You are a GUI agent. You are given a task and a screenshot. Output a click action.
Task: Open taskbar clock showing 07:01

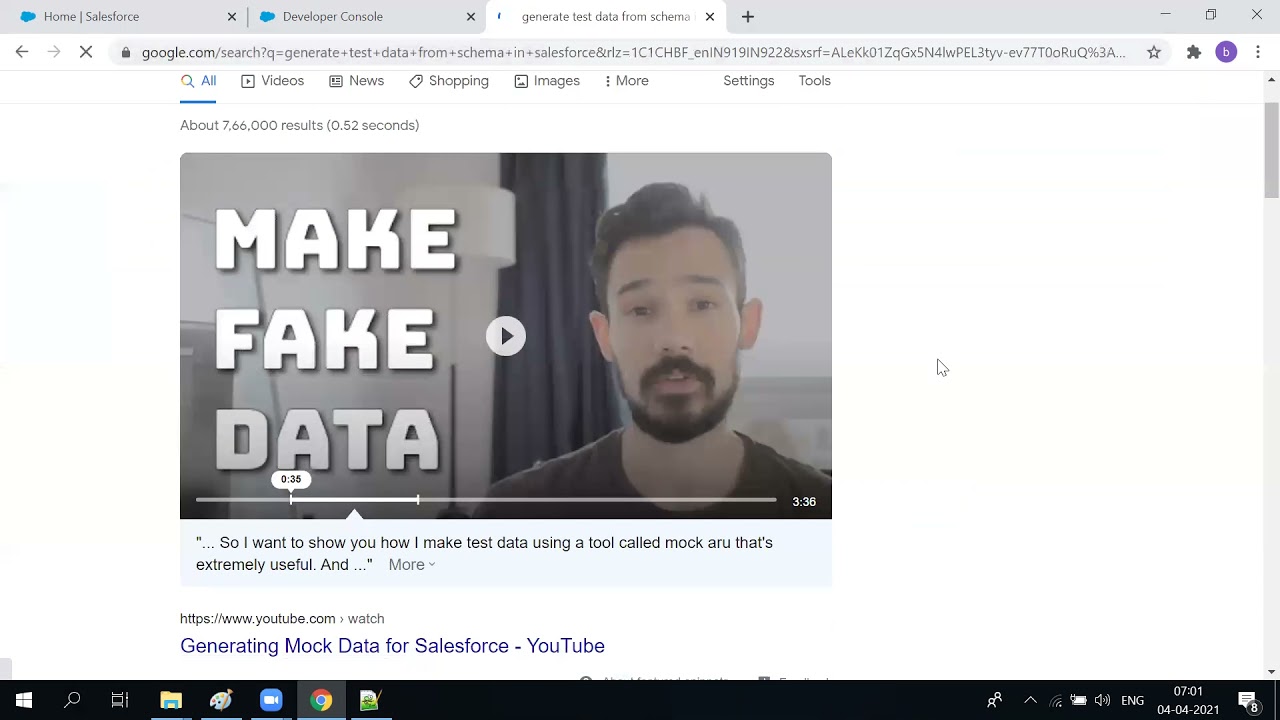click(1188, 700)
